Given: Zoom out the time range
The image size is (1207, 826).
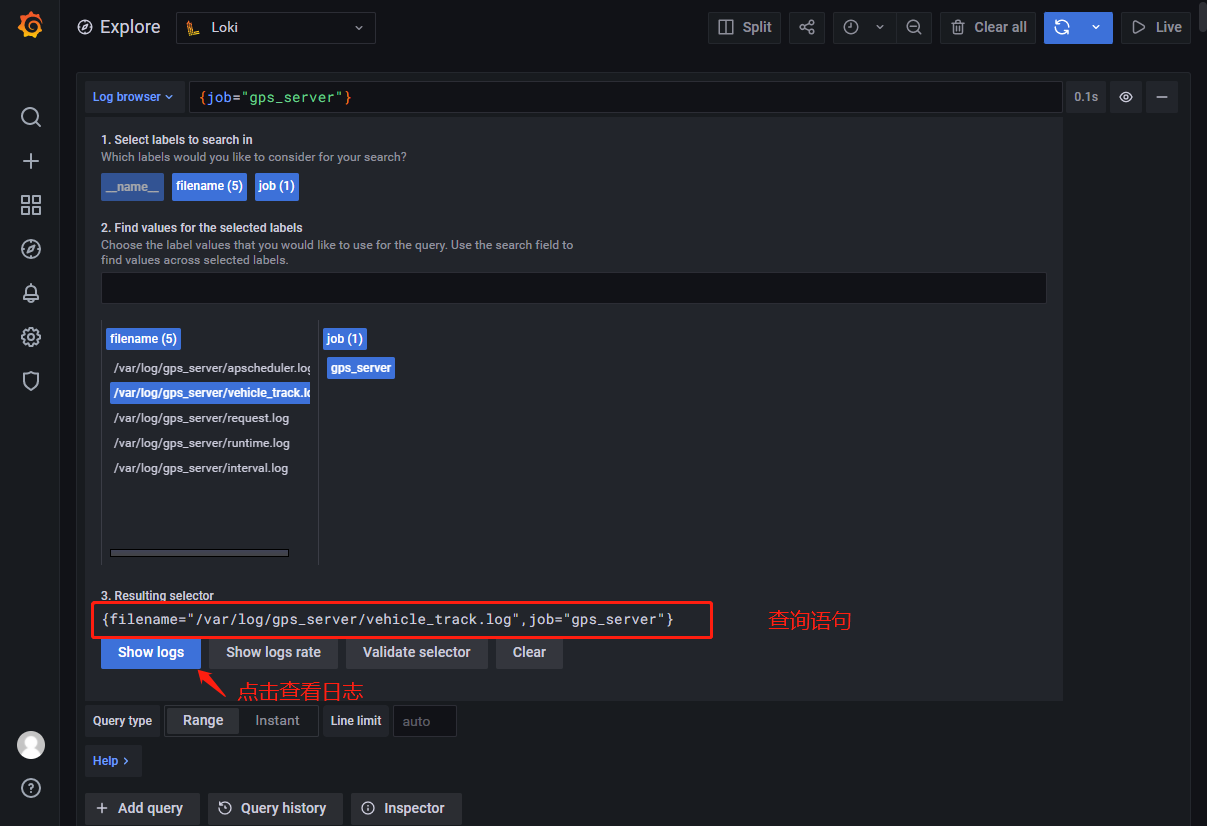Looking at the screenshot, I should [914, 27].
